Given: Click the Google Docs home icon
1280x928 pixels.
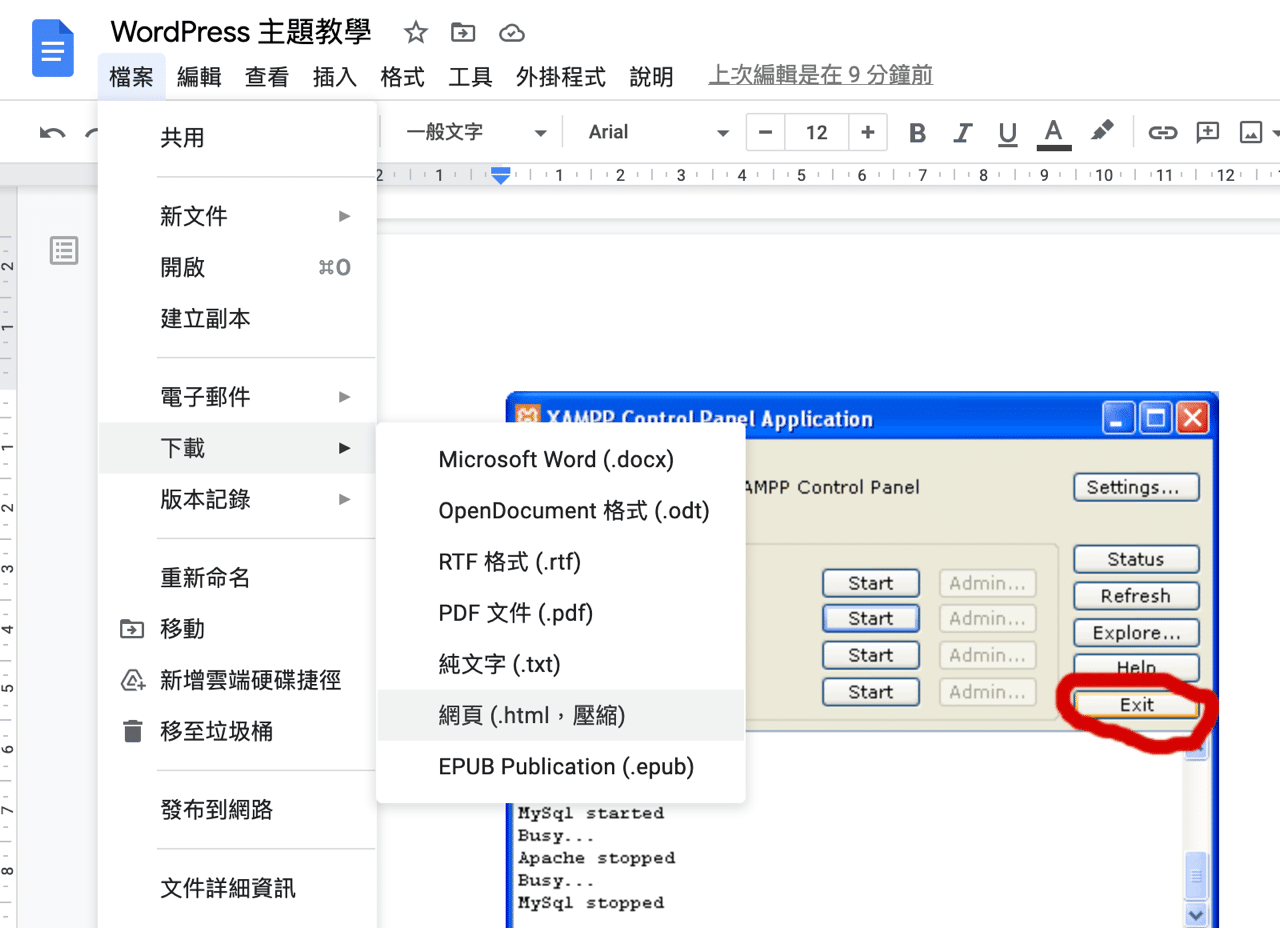Looking at the screenshot, I should tap(53, 48).
